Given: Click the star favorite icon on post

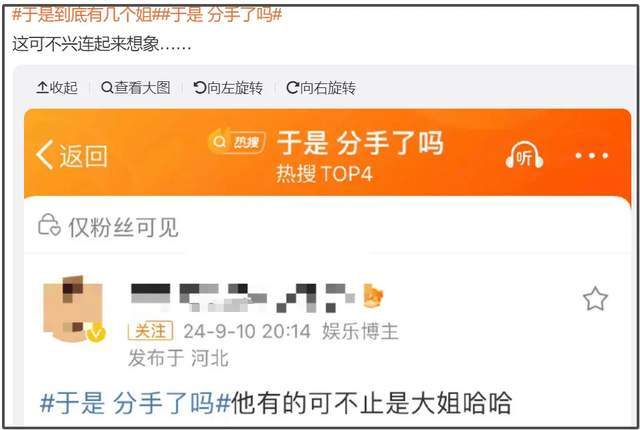Looking at the screenshot, I should [595, 299].
